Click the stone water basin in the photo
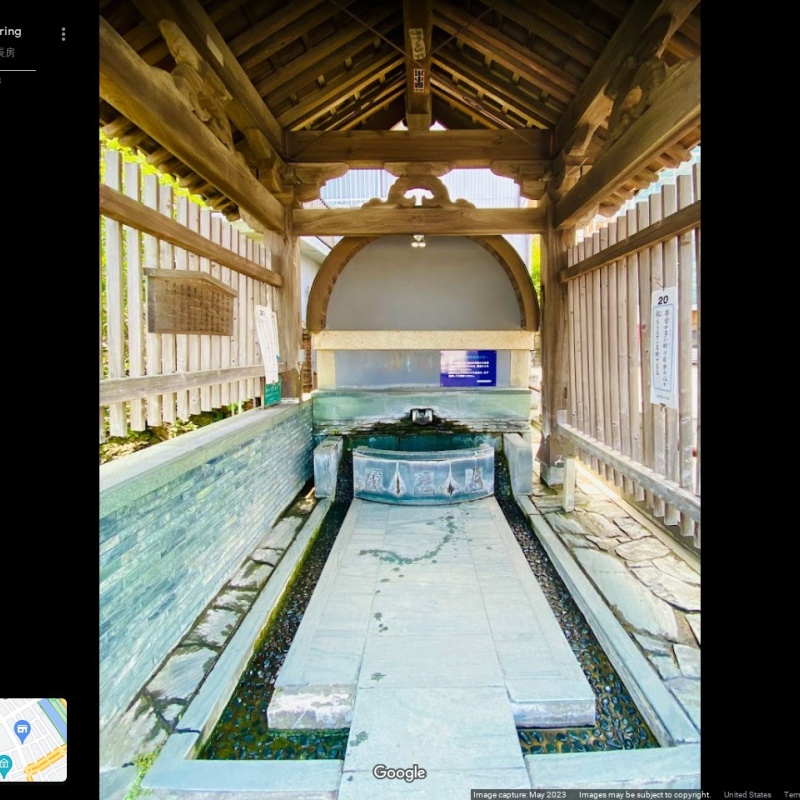The width and height of the screenshot is (800, 800). [x=423, y=473]
